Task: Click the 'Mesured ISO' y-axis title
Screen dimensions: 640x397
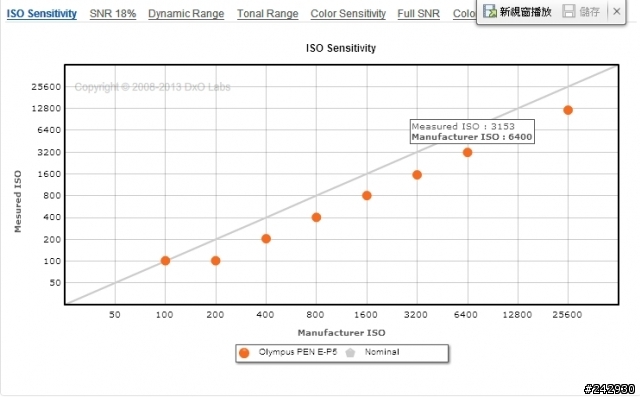Action: point(18,202)
